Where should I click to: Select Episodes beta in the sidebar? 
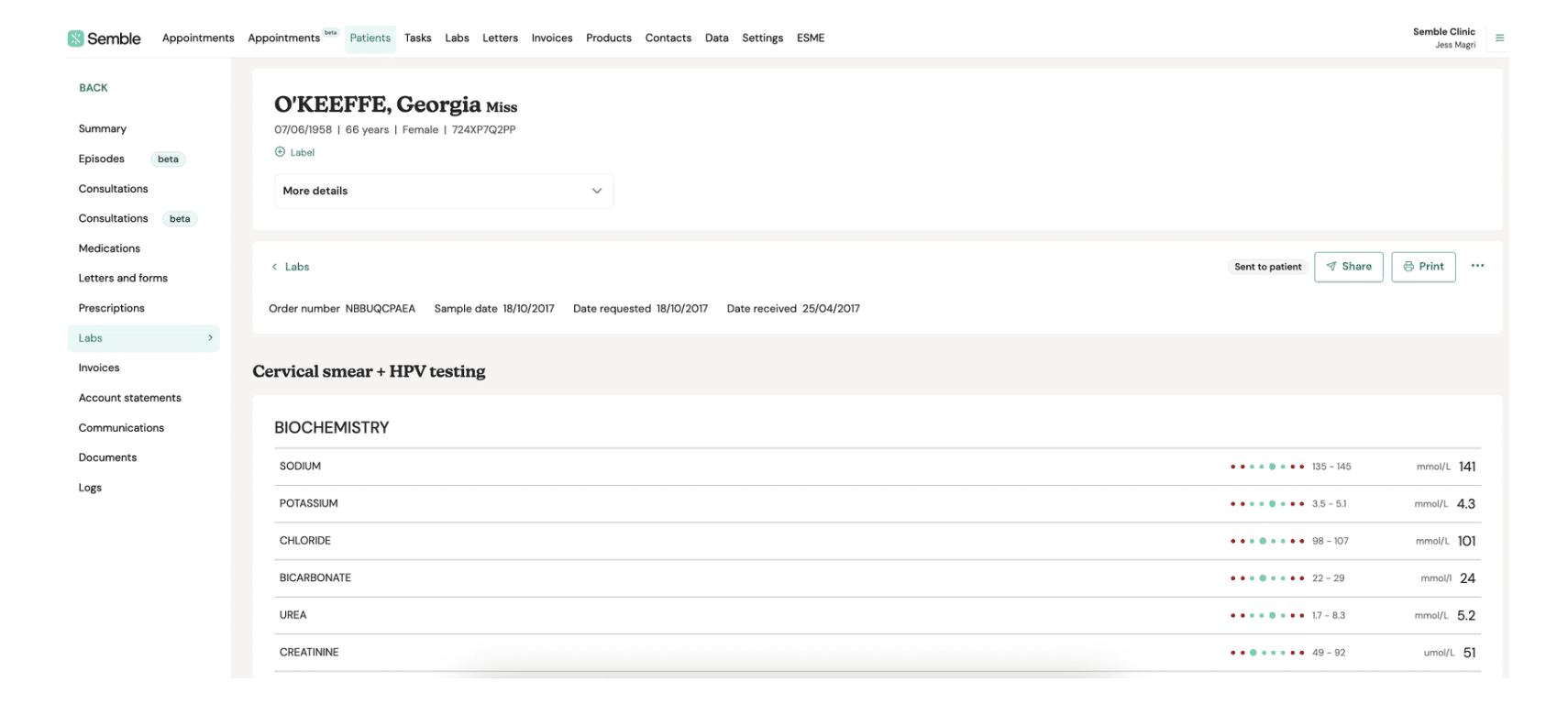click(x=102, y=159)
